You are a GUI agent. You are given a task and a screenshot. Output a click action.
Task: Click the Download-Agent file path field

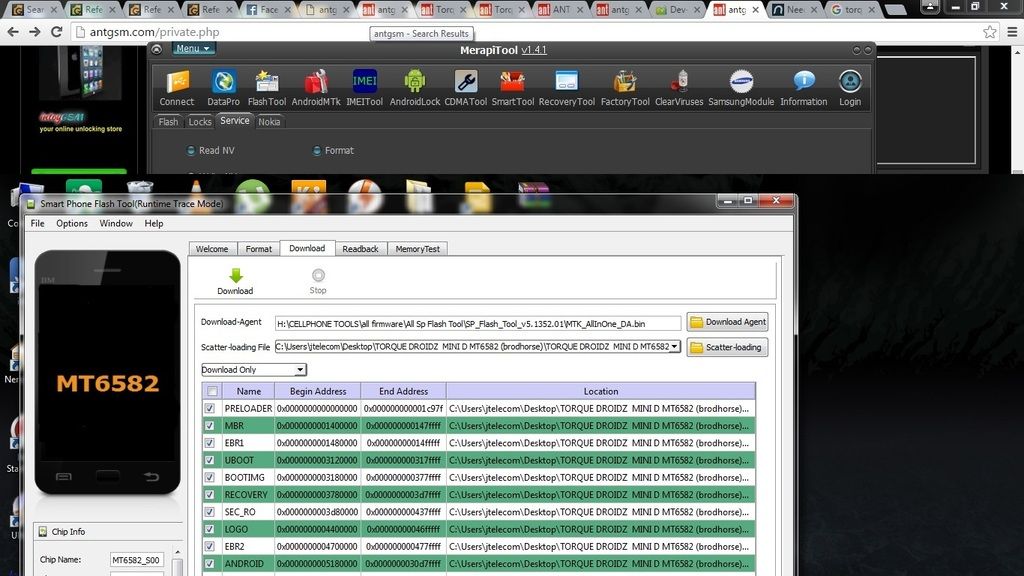point(478,323)
